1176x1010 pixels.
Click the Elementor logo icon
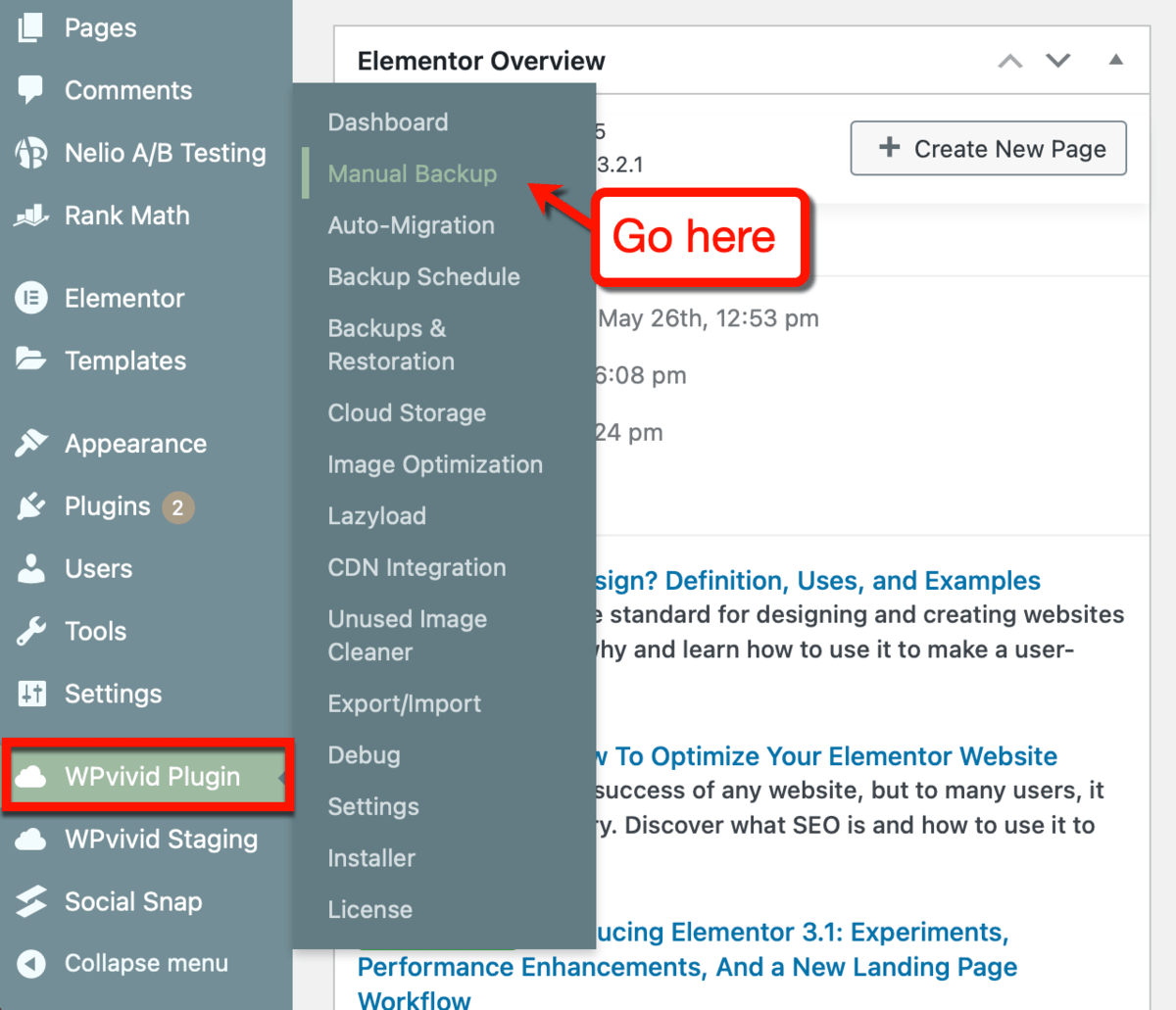point(30,298)
